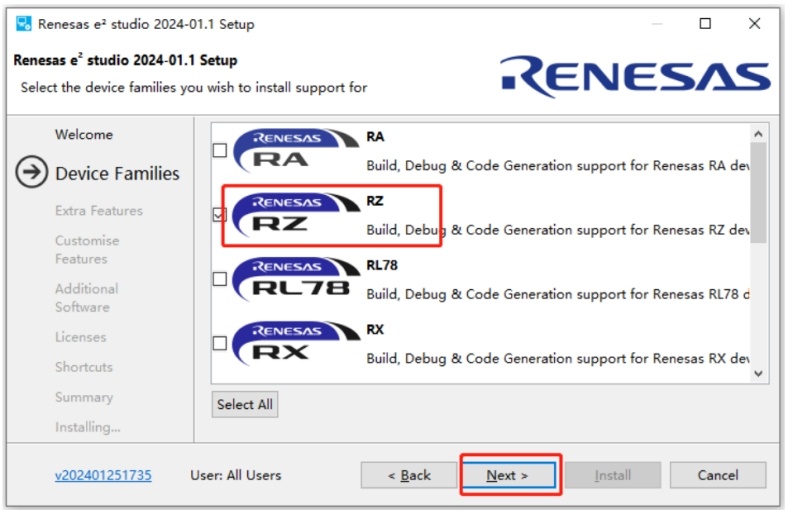The width and height of the screenshot is (789, 515).
Task: Click the RX device family logo
Action: [x=294, y=343]
